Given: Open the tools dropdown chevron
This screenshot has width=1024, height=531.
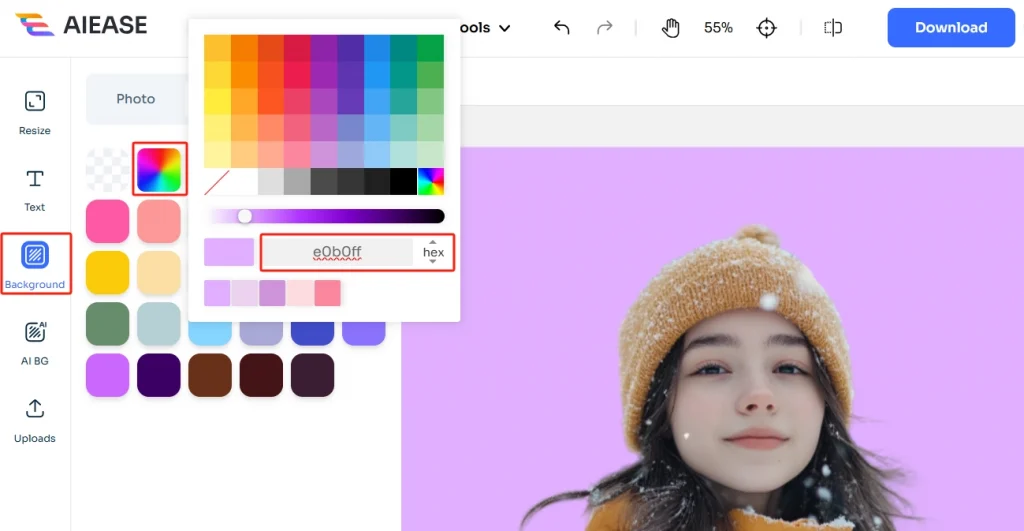Looking at the screenshot, I should (504, 28).
